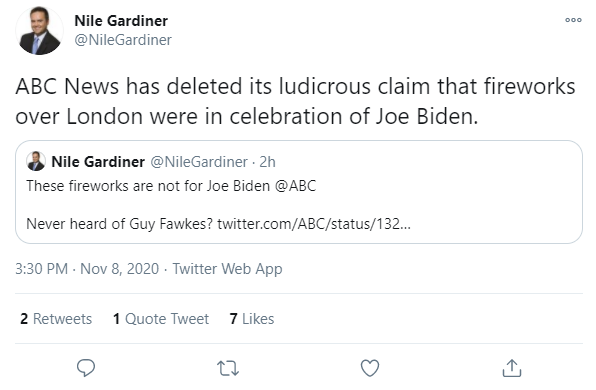
Task: Click the reply speech bubble icon
Action: (x=86, y=368)
